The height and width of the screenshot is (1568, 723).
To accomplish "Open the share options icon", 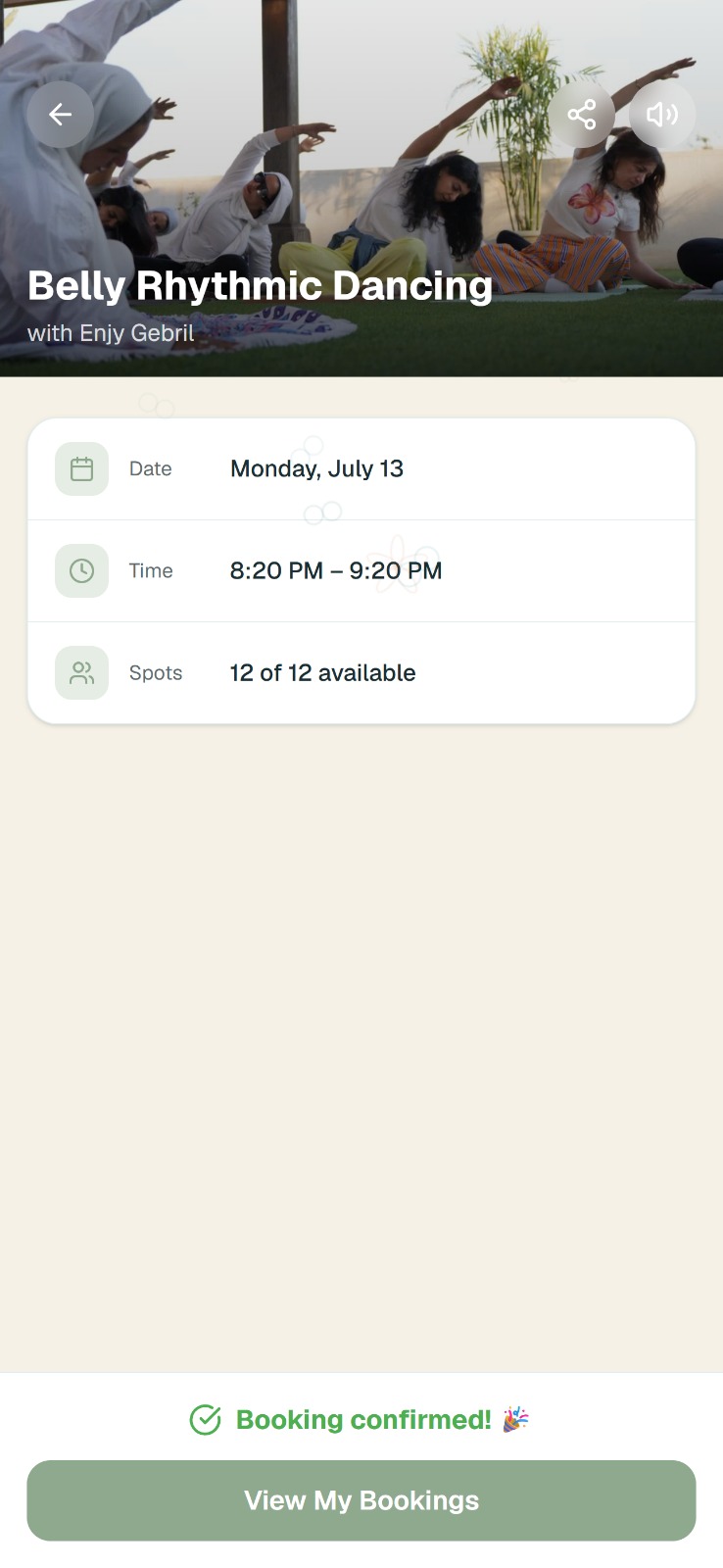I will point(582,115).
